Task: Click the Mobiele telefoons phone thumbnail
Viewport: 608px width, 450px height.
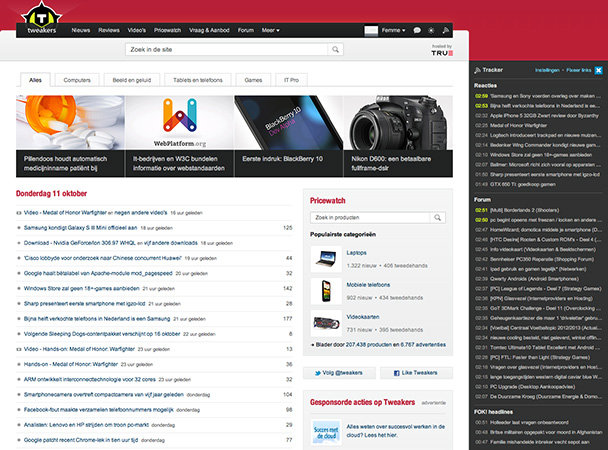Action: click(x=326, y=291)
